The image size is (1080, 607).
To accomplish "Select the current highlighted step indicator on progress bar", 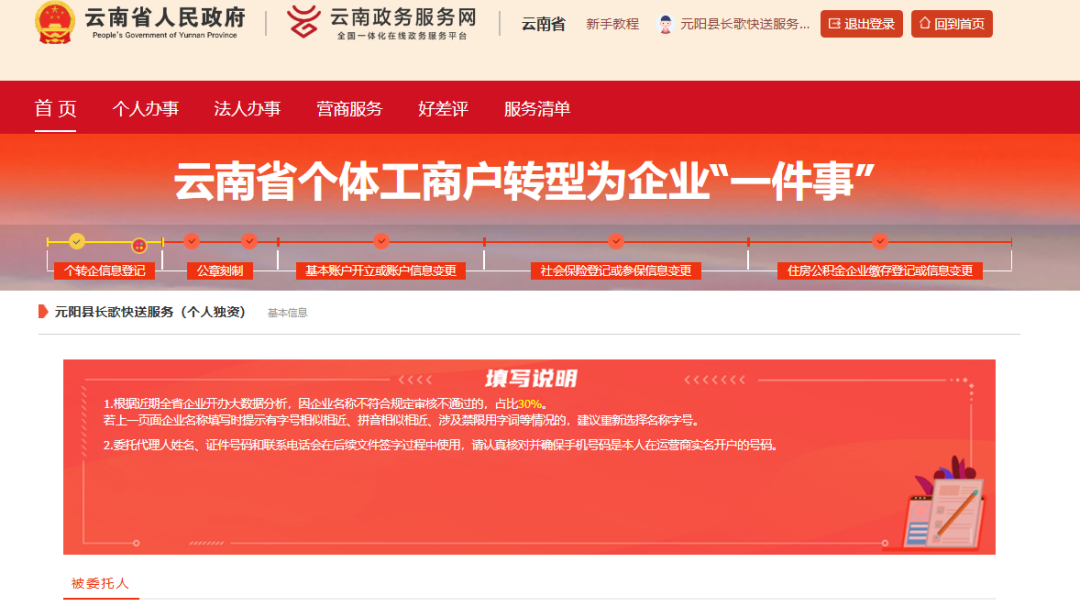I will coord(140,241).
